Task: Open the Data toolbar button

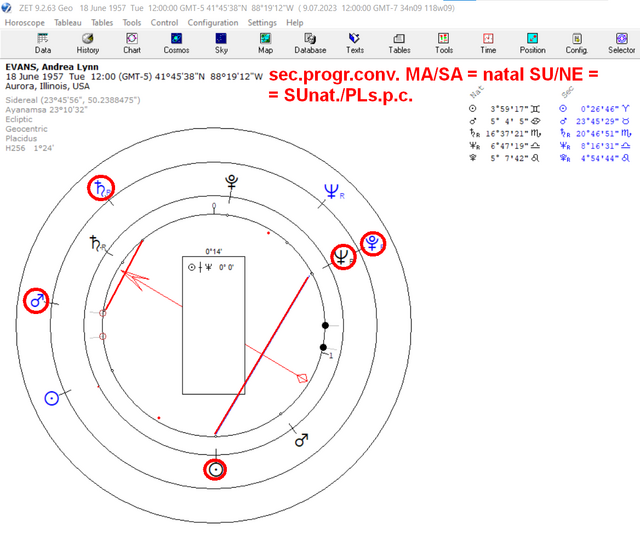Action: pos(42,44)
